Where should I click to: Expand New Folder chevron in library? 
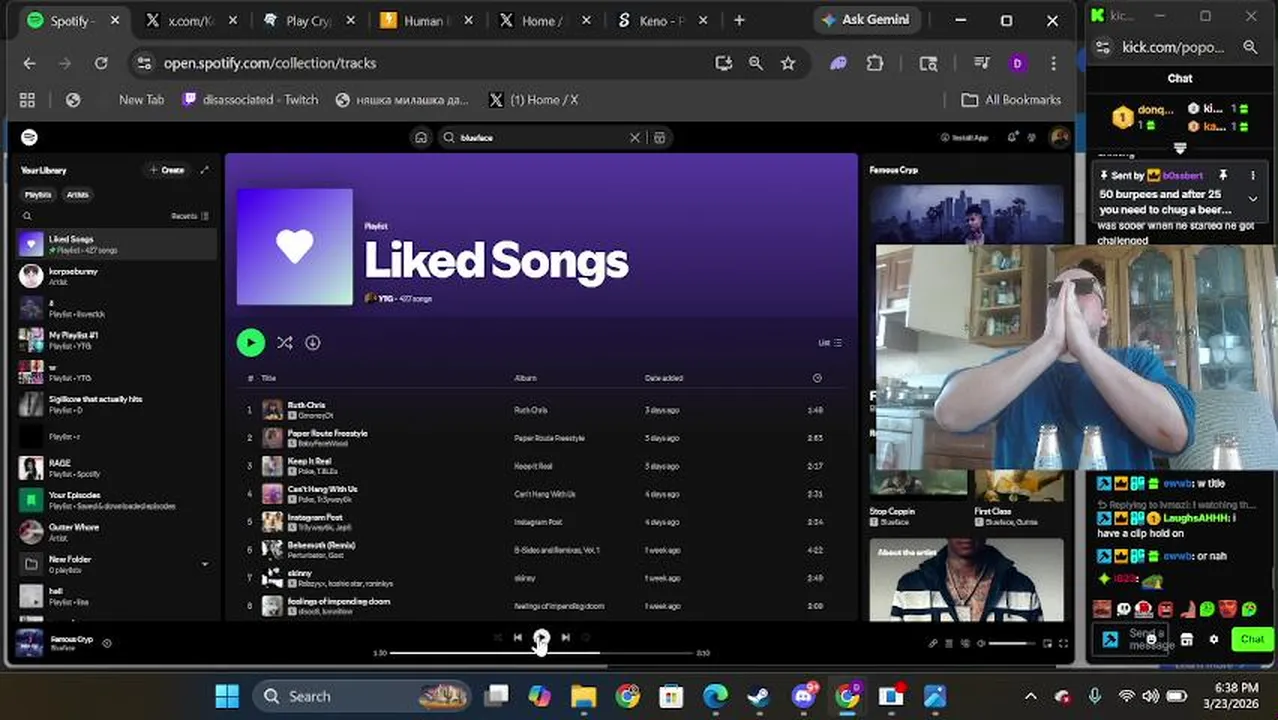coord(205,564)
